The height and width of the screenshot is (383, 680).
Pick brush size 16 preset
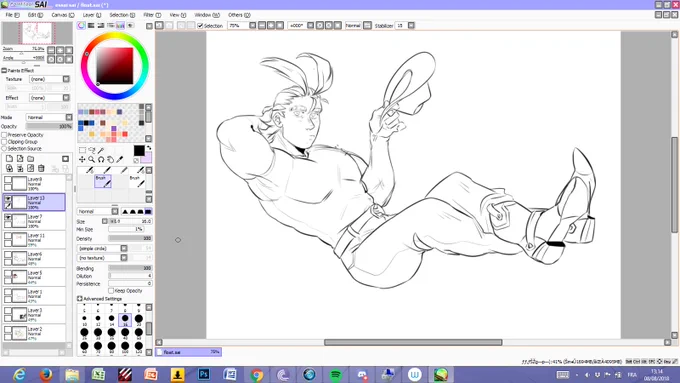(x=125, y=320)
